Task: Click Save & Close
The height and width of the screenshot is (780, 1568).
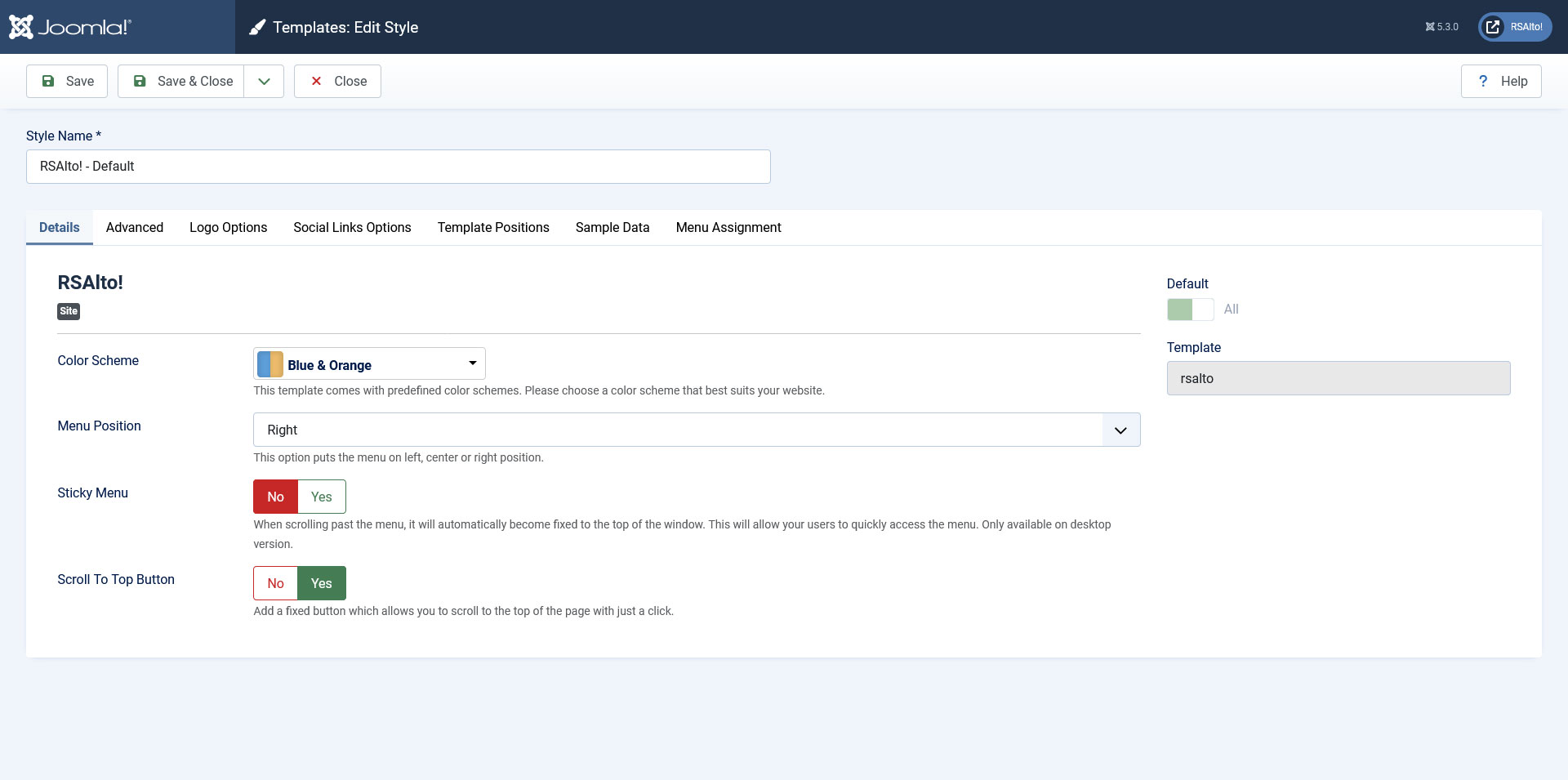Action: click(x=181, y=81)
